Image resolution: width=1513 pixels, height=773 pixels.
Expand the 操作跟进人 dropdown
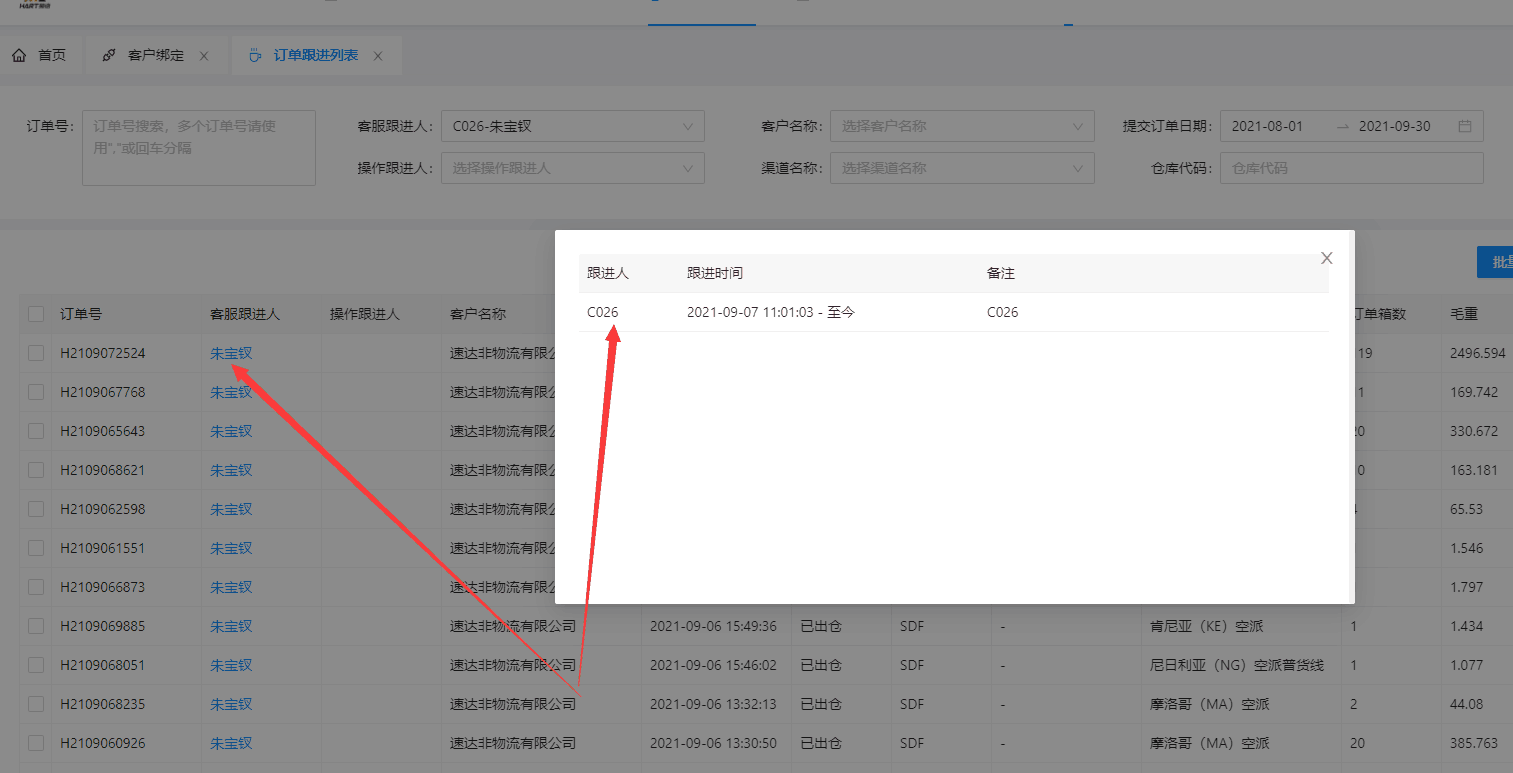point(572,168)
